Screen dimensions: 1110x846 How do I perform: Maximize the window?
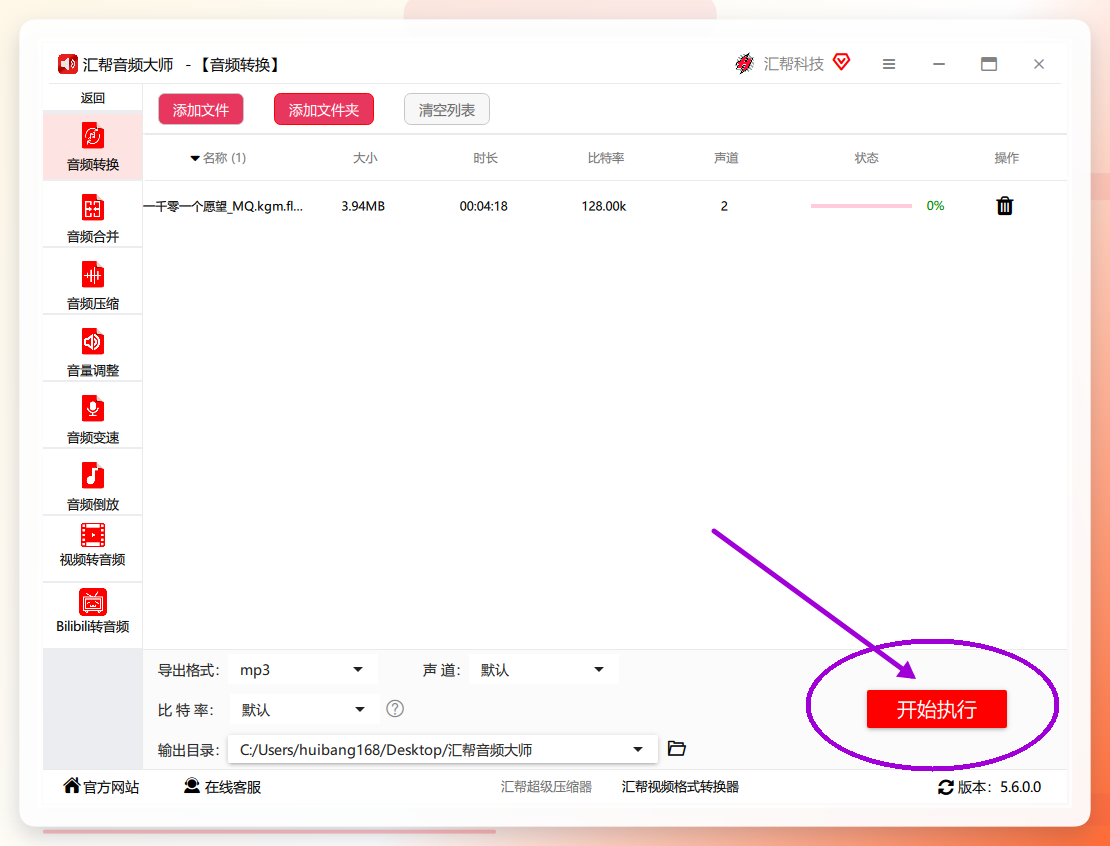pyautogui.click(x=989, y=64)
